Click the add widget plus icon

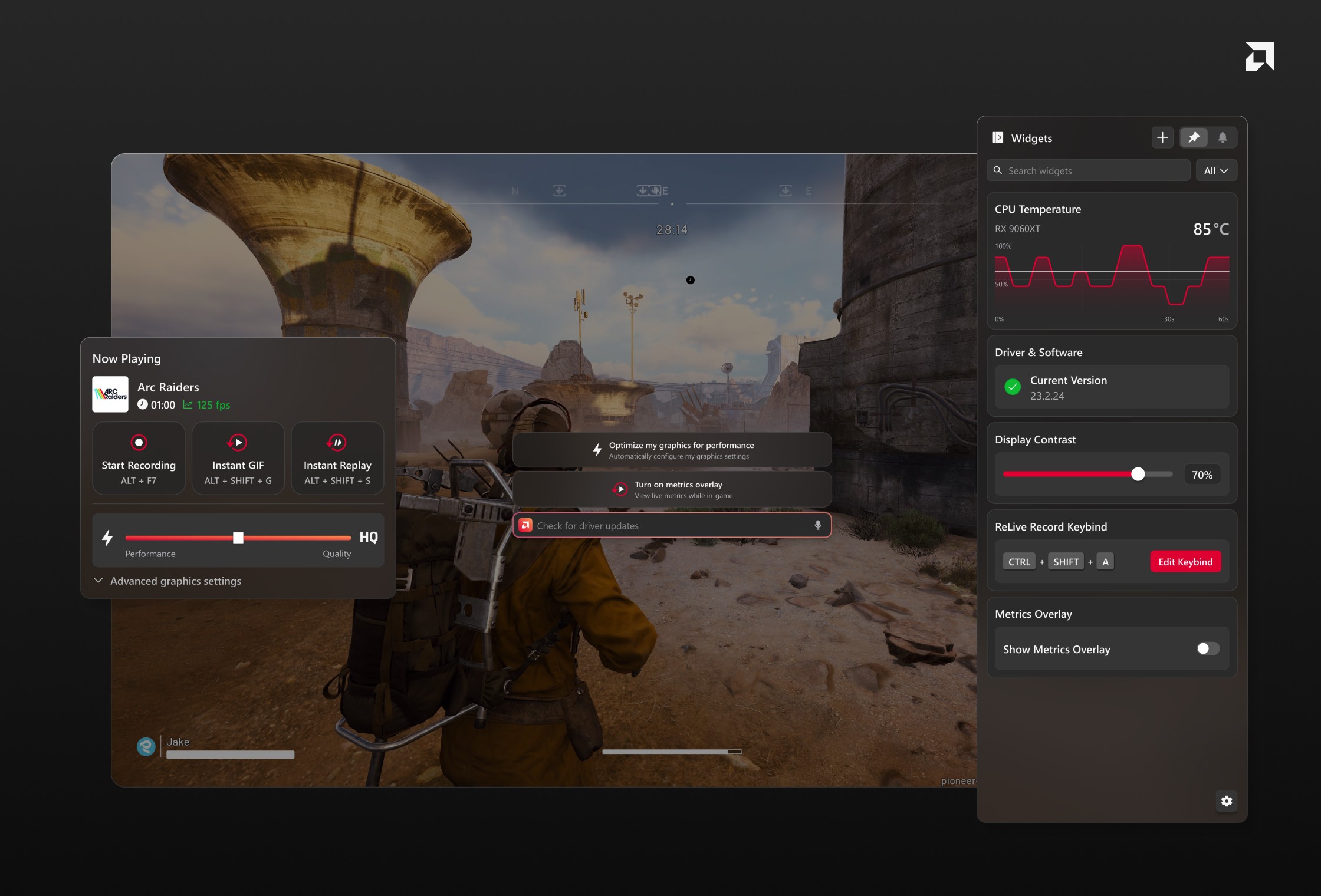pos(1162,138)
